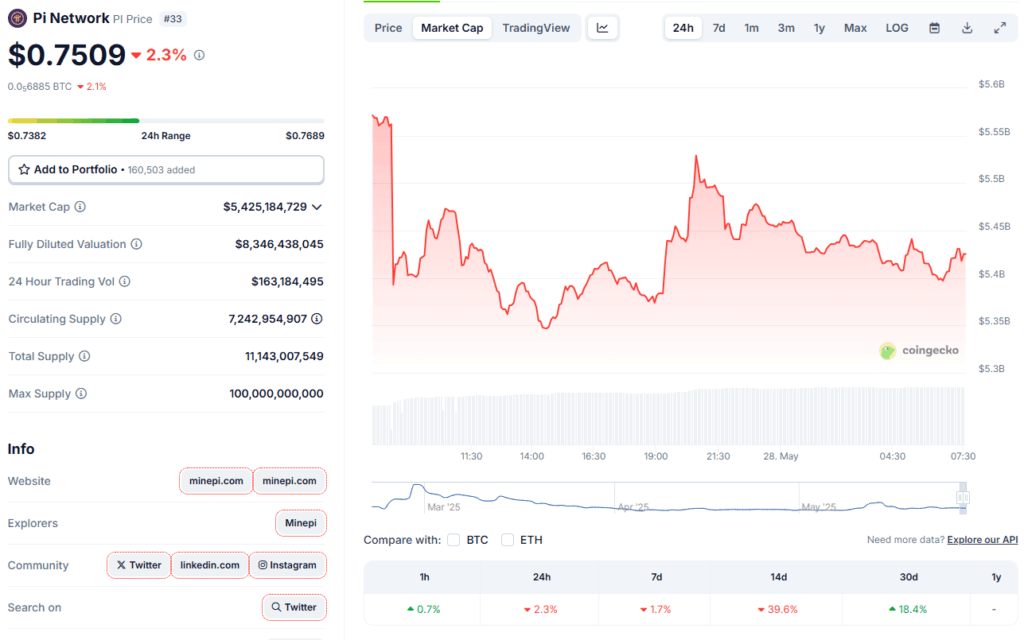1024x640 pixels.
Task: Switch chart to line chart type icon
Action: 602,28
